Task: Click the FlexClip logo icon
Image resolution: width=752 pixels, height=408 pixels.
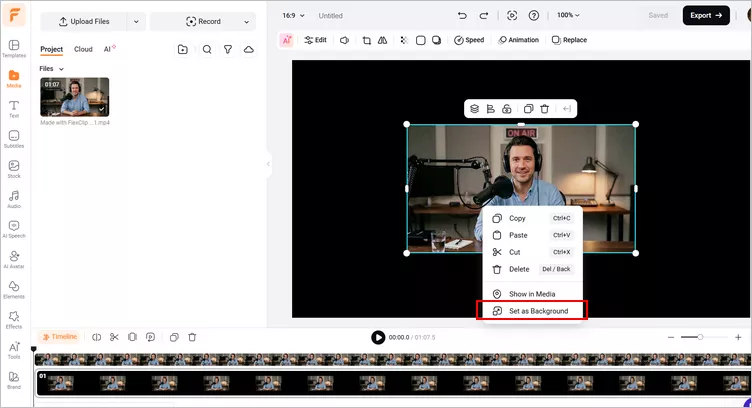Action: pyautogui.click(x=14, y=15)
